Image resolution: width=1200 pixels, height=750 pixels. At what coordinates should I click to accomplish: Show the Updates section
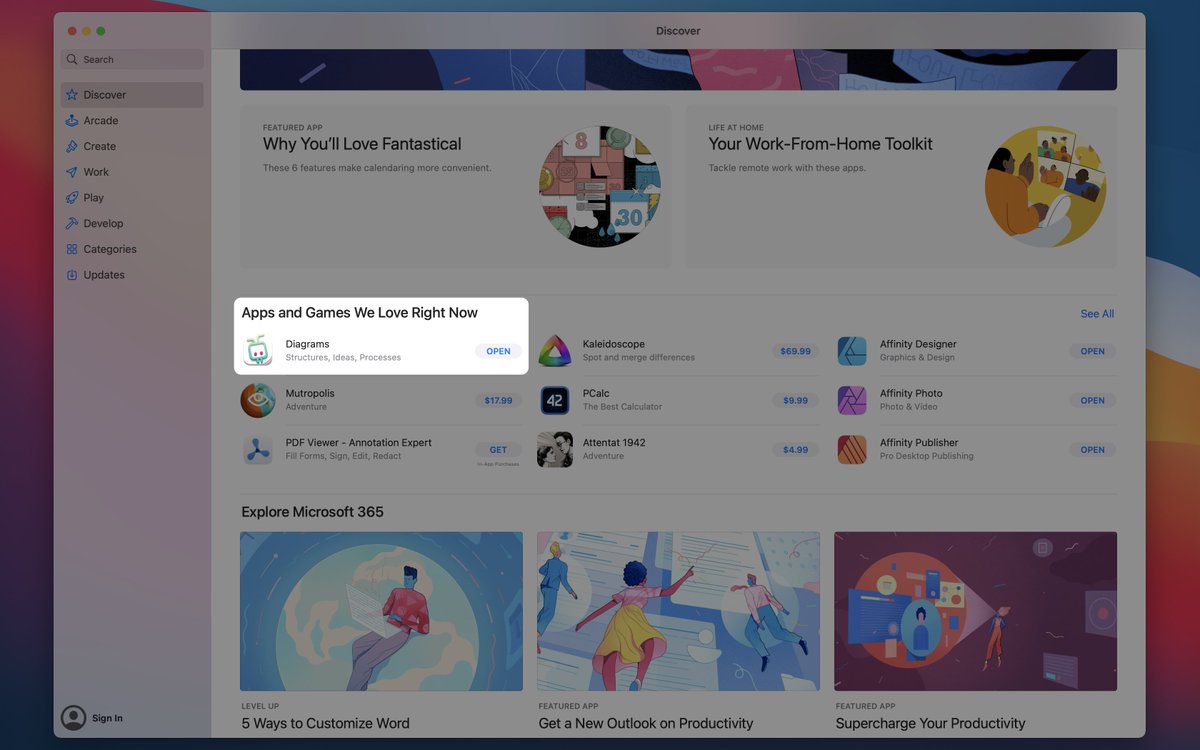(132, 275)
